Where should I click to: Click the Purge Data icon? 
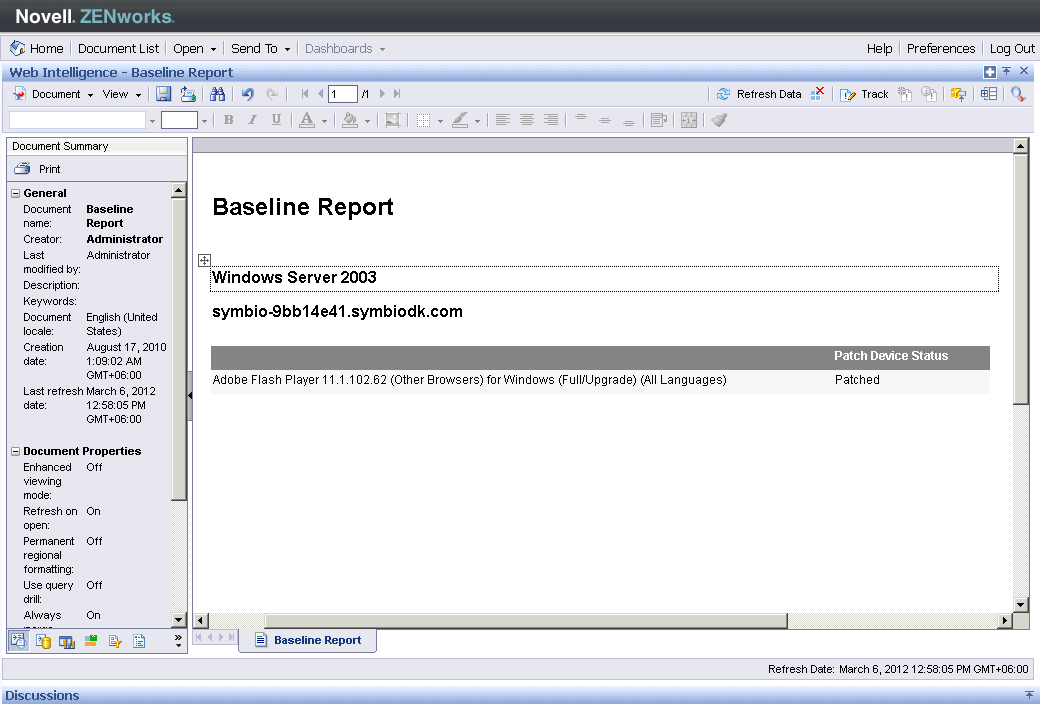point(818,94)
